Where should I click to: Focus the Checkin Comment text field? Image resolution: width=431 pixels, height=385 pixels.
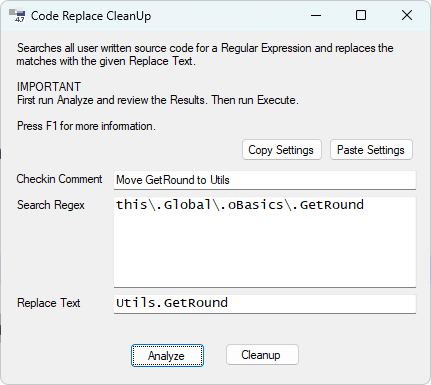265,180
